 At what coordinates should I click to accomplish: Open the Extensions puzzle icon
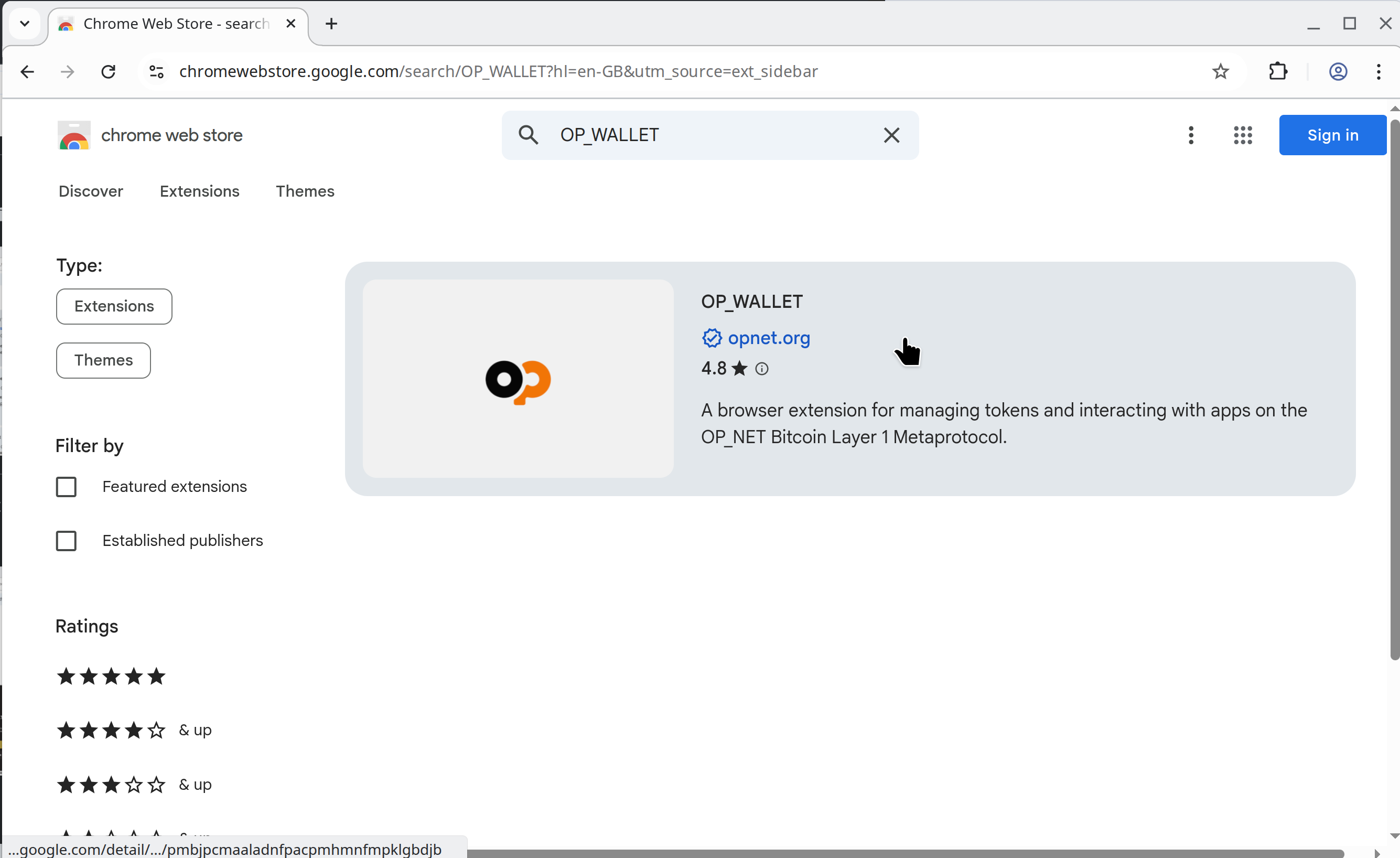(x=1278, y=72)
